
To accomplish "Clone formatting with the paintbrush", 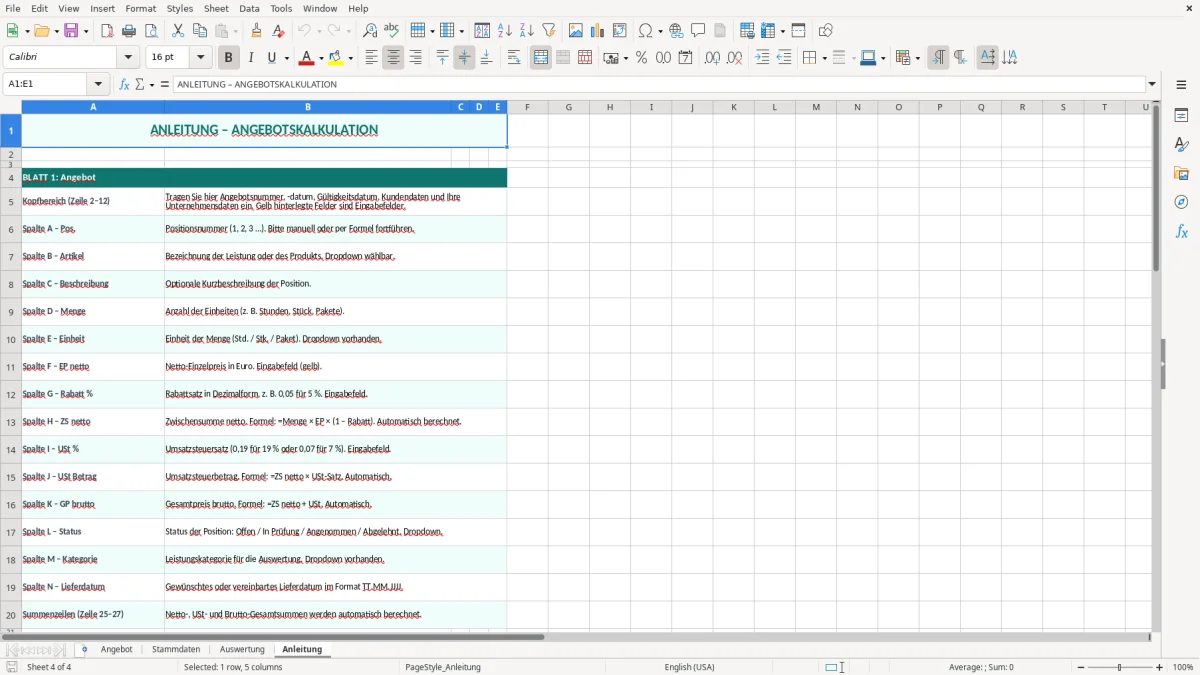I will (257, 31).
